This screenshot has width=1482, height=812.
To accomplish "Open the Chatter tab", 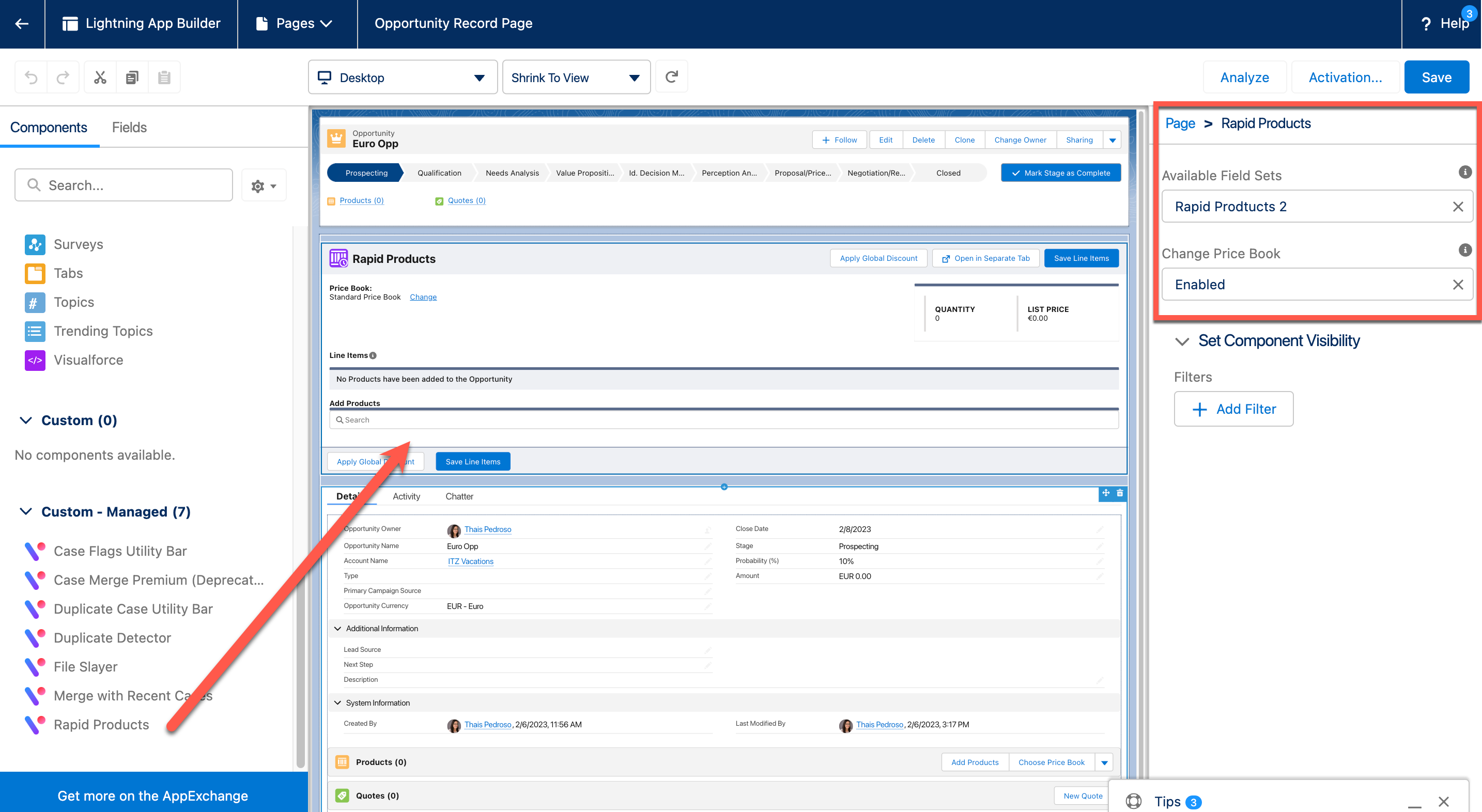I will click(459, 496).
